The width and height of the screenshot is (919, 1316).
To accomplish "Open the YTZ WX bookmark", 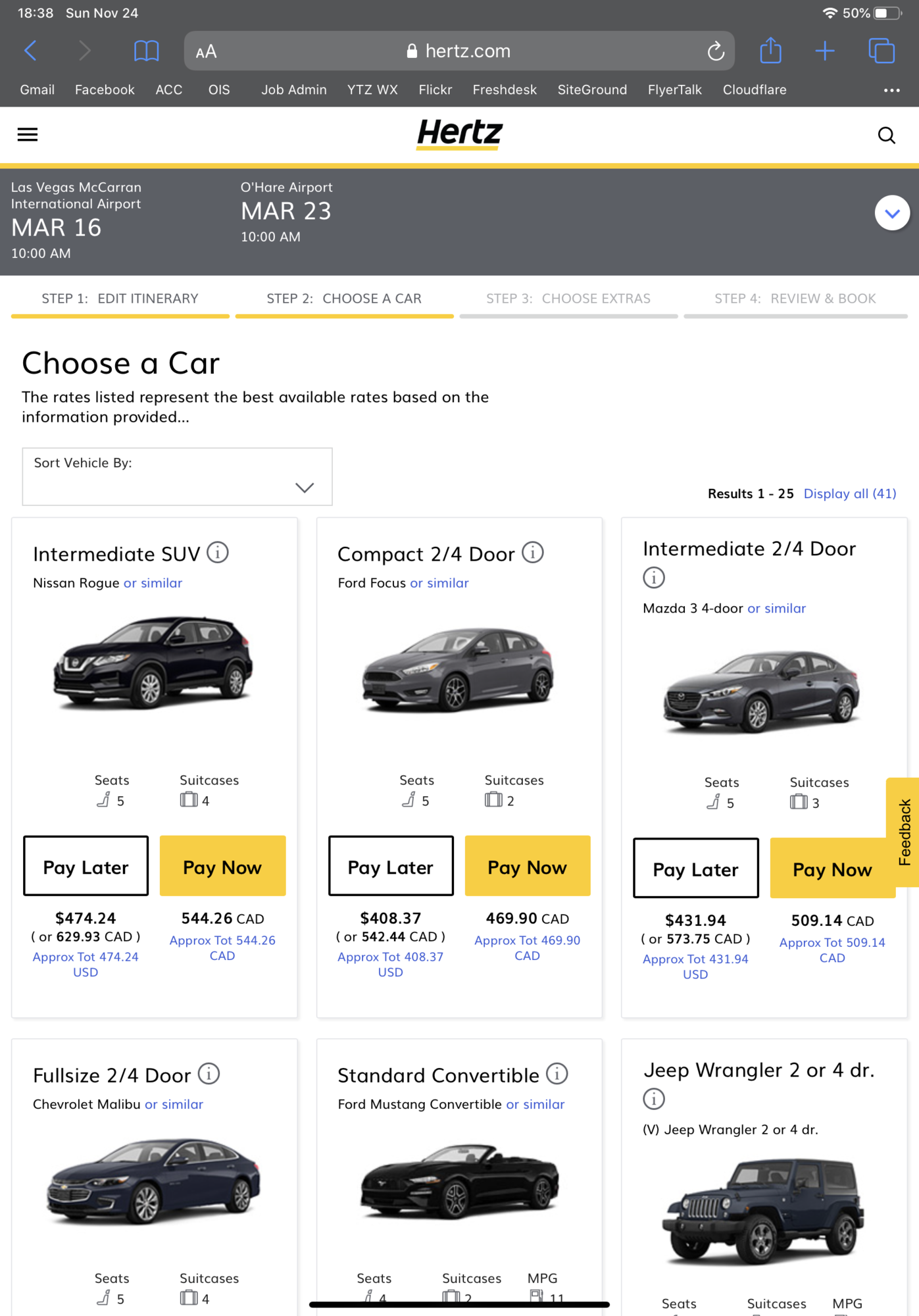I will tap(372, 90).
